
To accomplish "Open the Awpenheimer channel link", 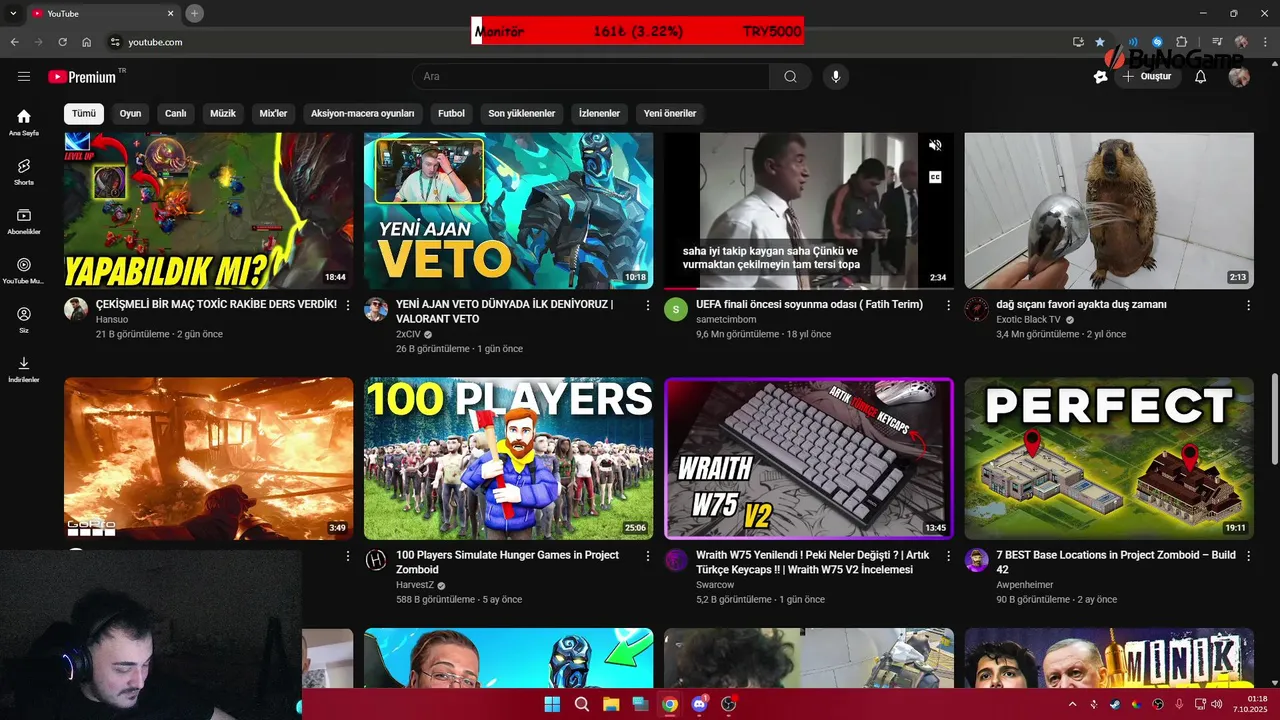I will [x=1025, y=585].
